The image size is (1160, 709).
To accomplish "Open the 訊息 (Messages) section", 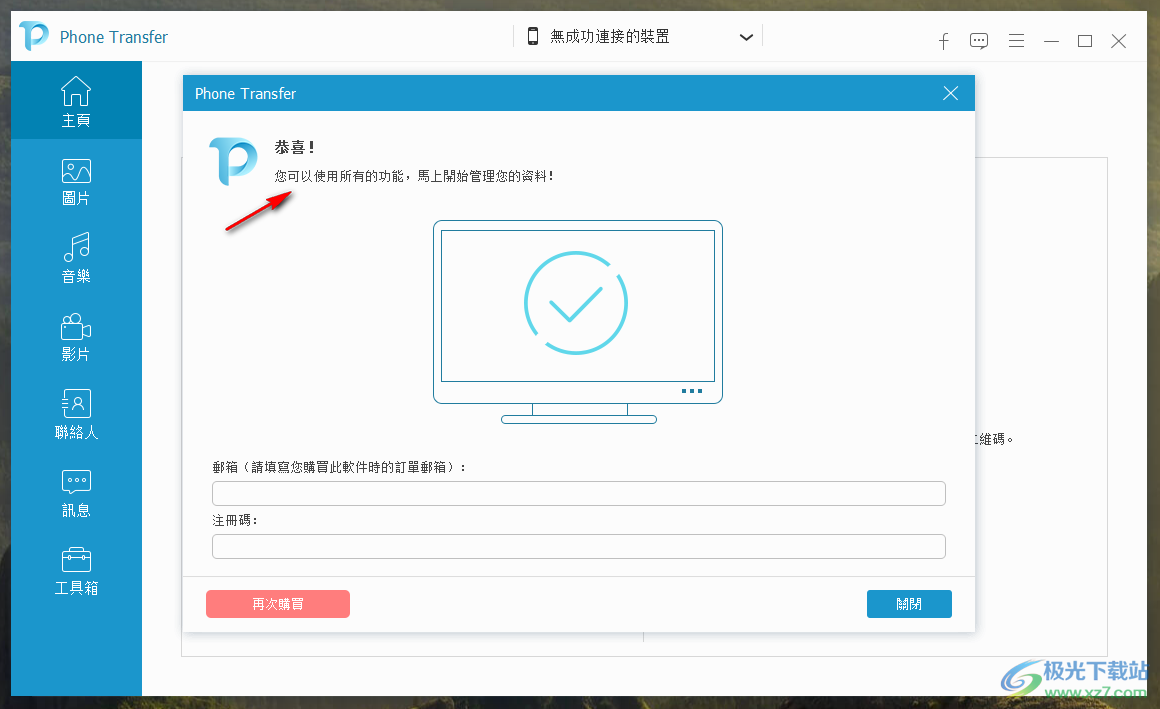I will coord(76,492).
